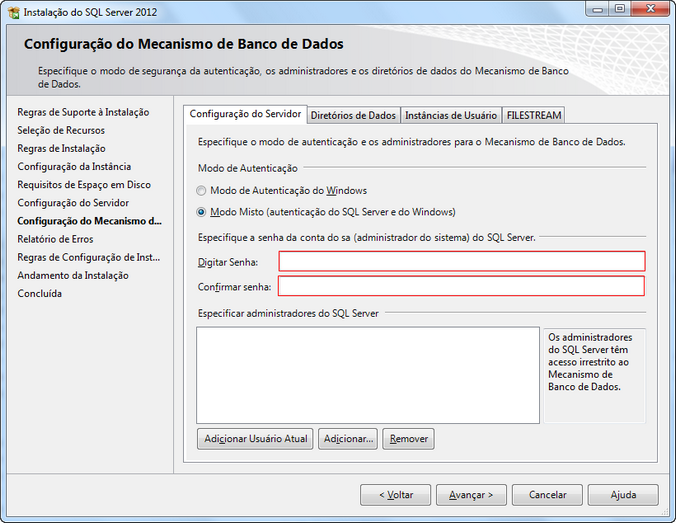The width and height of the screenshot is (676, 523).
Task: Proceed with the Avançar button
Action: [471, 495]
